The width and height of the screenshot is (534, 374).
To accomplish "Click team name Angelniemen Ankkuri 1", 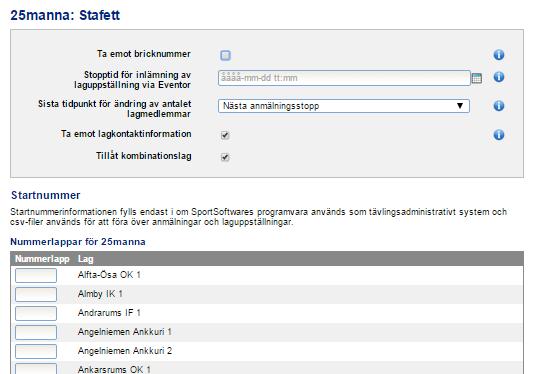I will [125, 332].
